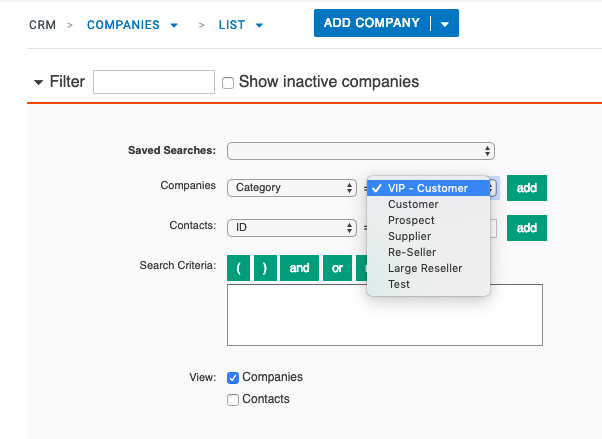
Task: Collapse the Filter section triangle
Action: pyautogui.click(x=39, y=82)
